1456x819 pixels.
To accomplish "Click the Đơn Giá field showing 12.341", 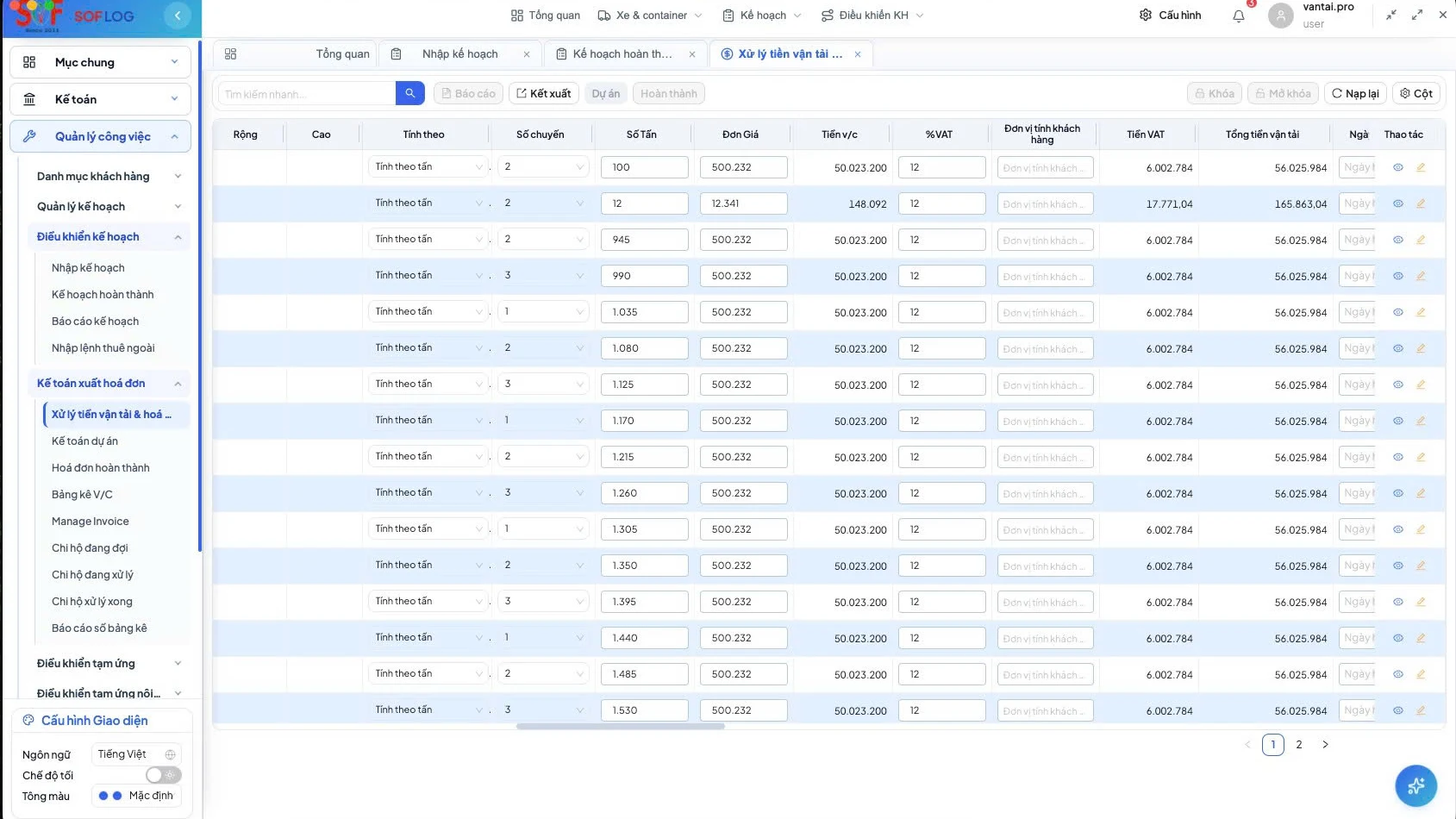I will coord(744,203).
